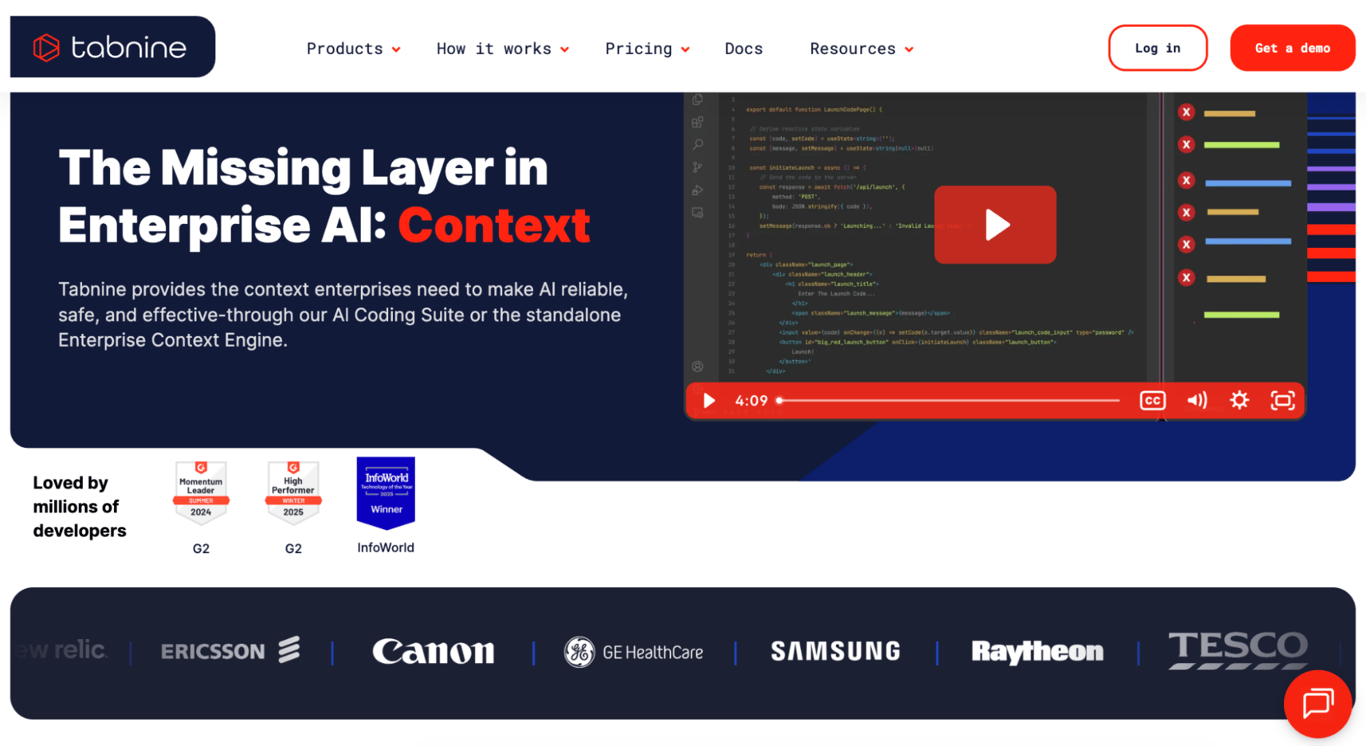
Task: Click the topmost red X icon in the video panel
Action: [x=1186, y=112]
